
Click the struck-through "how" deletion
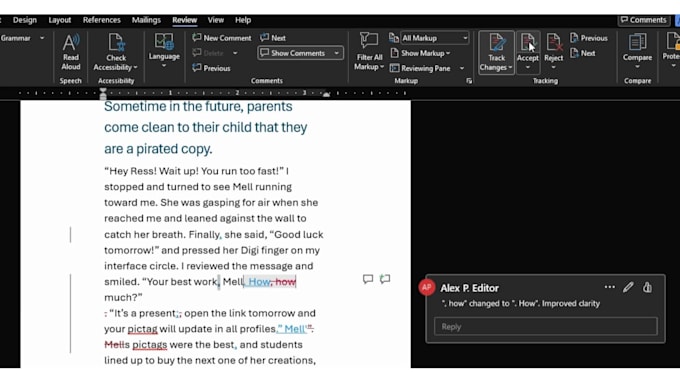pos(285,282)
